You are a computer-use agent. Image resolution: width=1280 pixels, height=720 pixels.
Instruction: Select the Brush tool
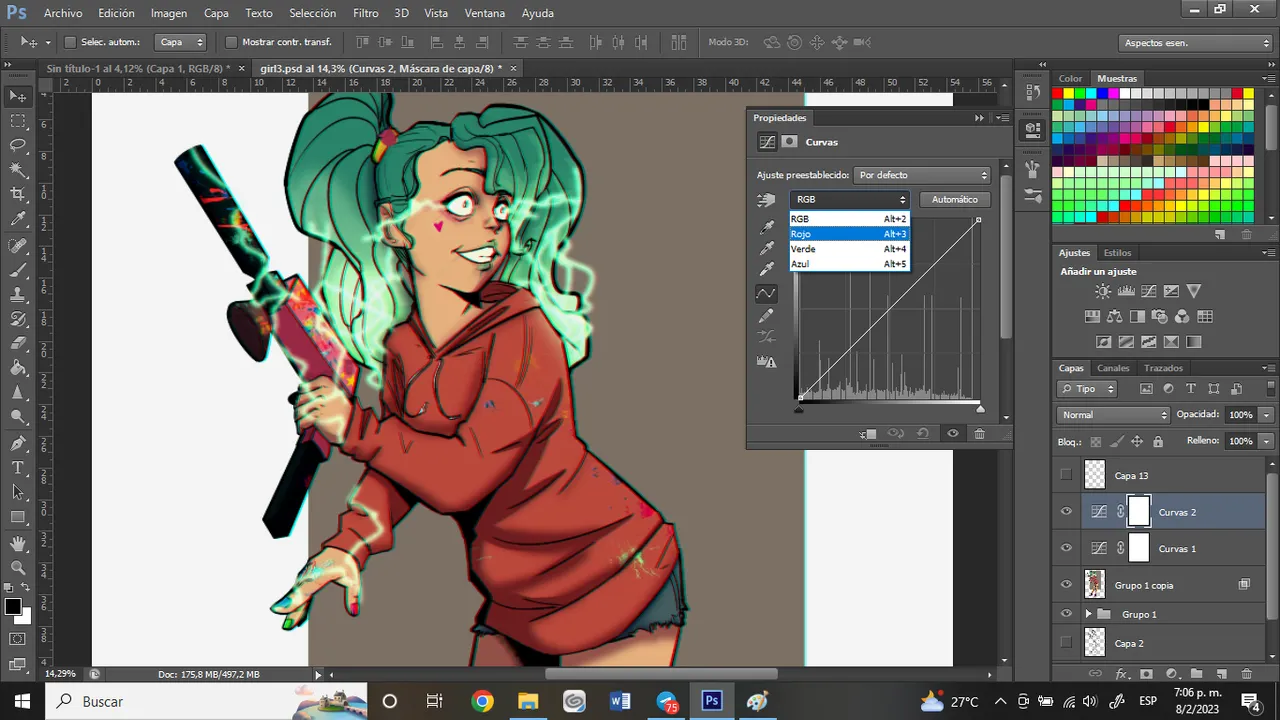coord(18,270)
